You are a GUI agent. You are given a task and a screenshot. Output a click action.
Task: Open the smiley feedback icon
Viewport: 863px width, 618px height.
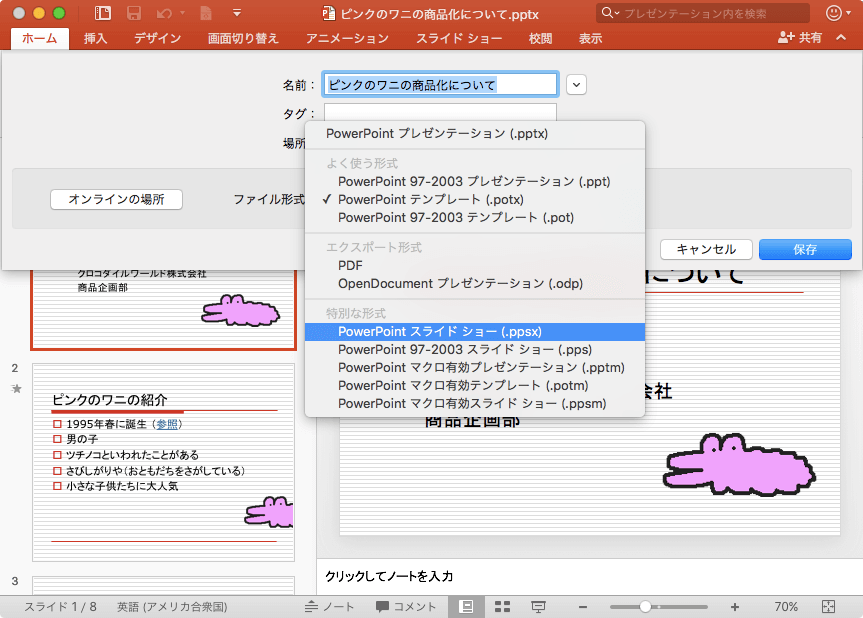(834, 13)
